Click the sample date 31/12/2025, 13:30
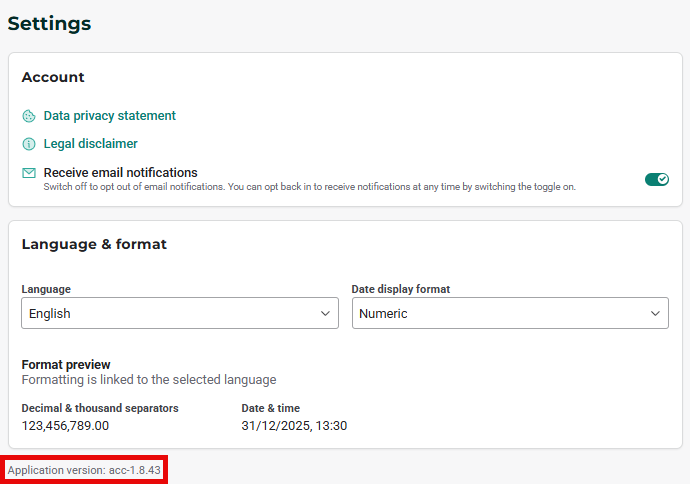The width and height of the screenshot is (690, 484). point(294,426)
